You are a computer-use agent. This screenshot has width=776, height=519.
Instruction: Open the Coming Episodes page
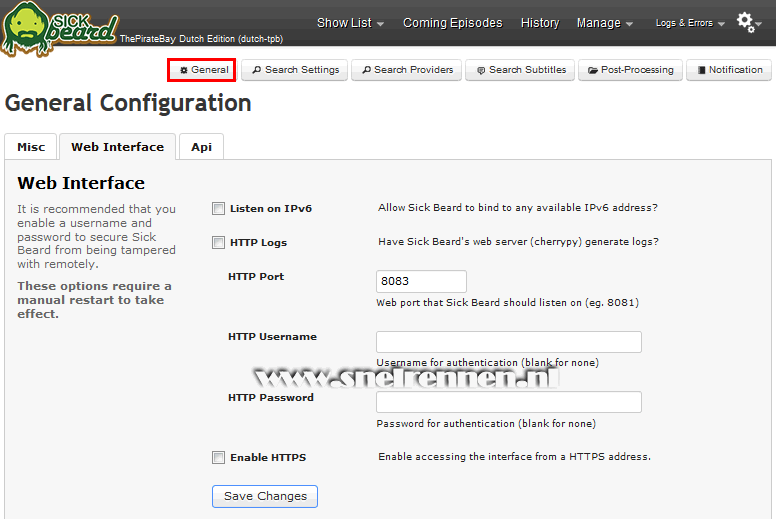(452, 23)
